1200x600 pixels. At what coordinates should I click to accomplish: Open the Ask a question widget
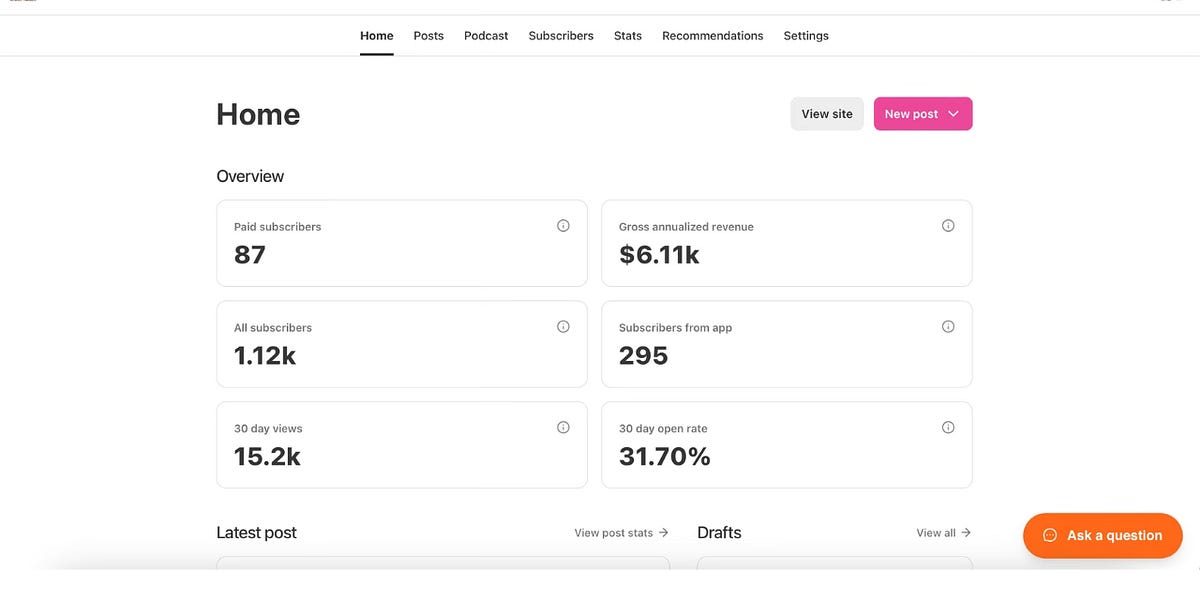tap(1103, 535)
